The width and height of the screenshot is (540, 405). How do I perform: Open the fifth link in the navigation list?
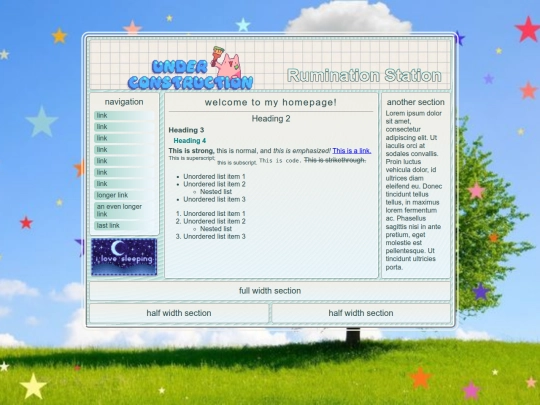click(x=124, y=161)
